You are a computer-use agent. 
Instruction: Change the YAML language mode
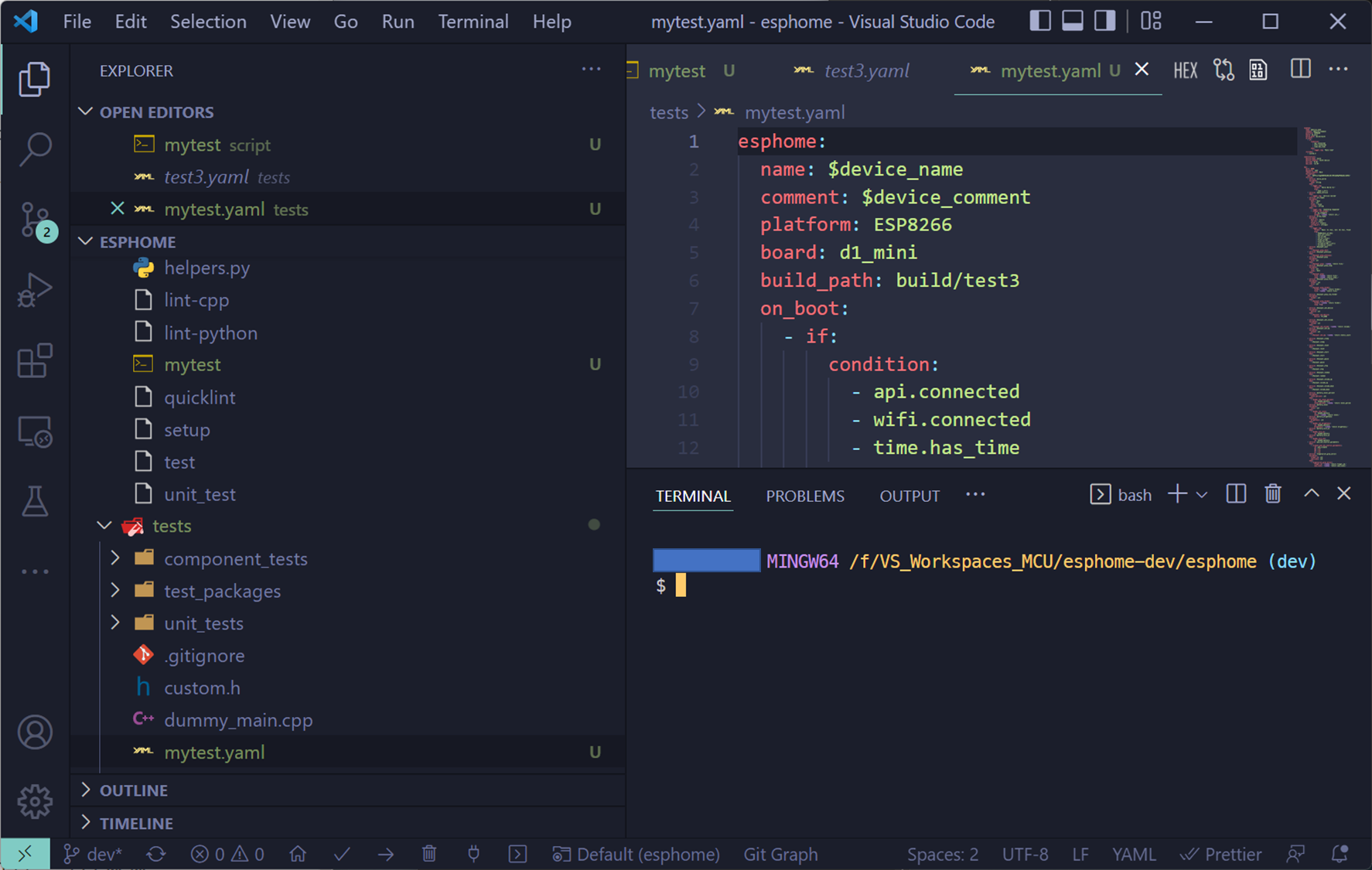tap(1134, 854)
